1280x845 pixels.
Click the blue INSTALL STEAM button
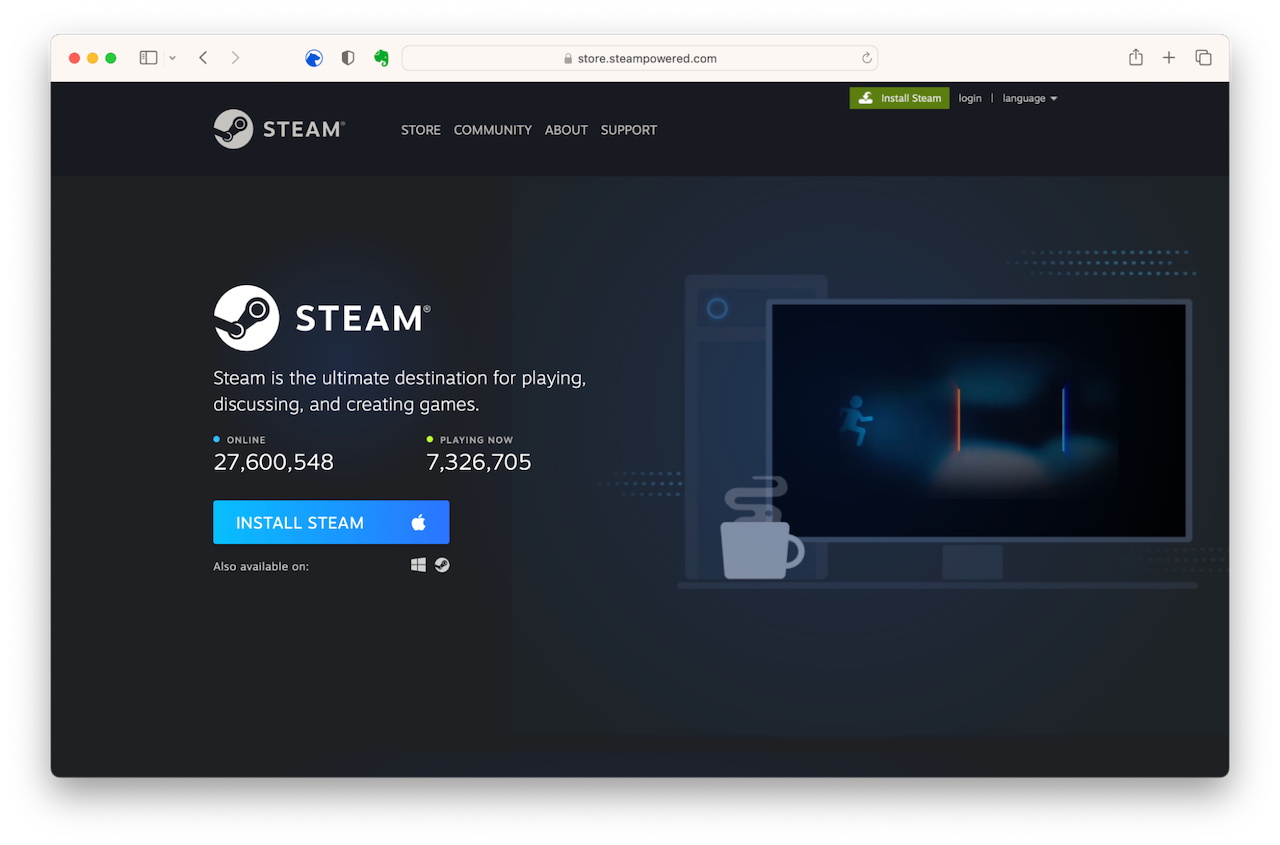point(331,522)
